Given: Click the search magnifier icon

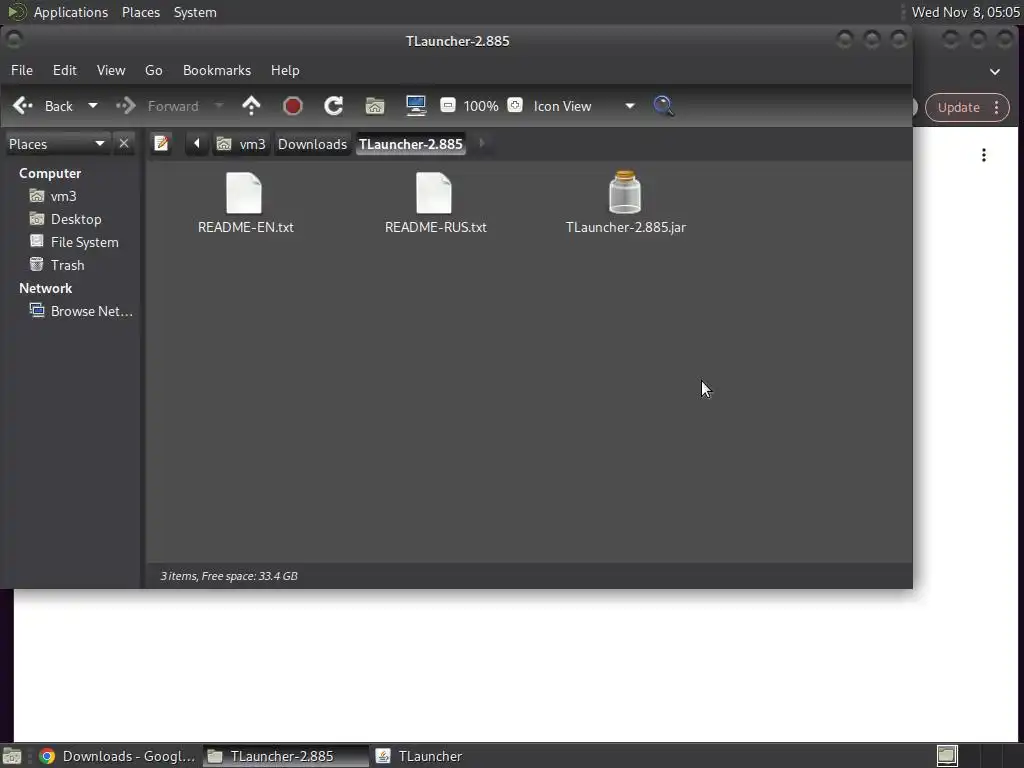Looking at the screenshot, I should point(664,106).
